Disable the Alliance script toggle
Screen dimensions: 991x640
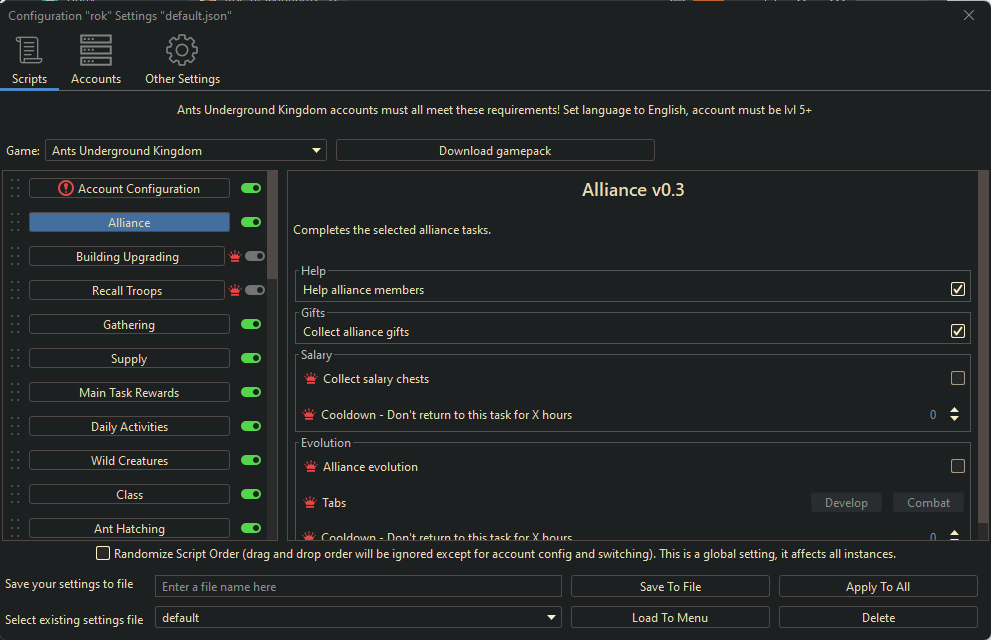pyautogui.click(x=251, y=223)
